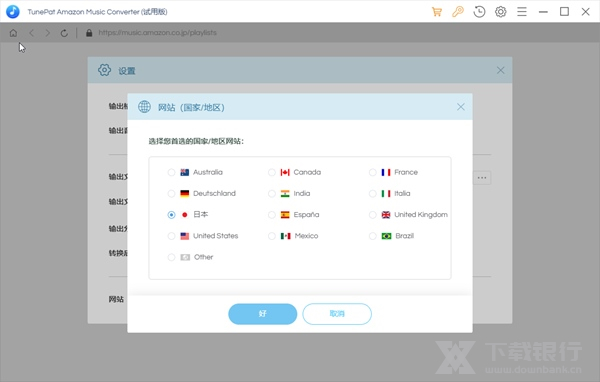Select the United States radio button
Image resolution: width=600 pixels, height=382 pixels.
click(171, 236)
